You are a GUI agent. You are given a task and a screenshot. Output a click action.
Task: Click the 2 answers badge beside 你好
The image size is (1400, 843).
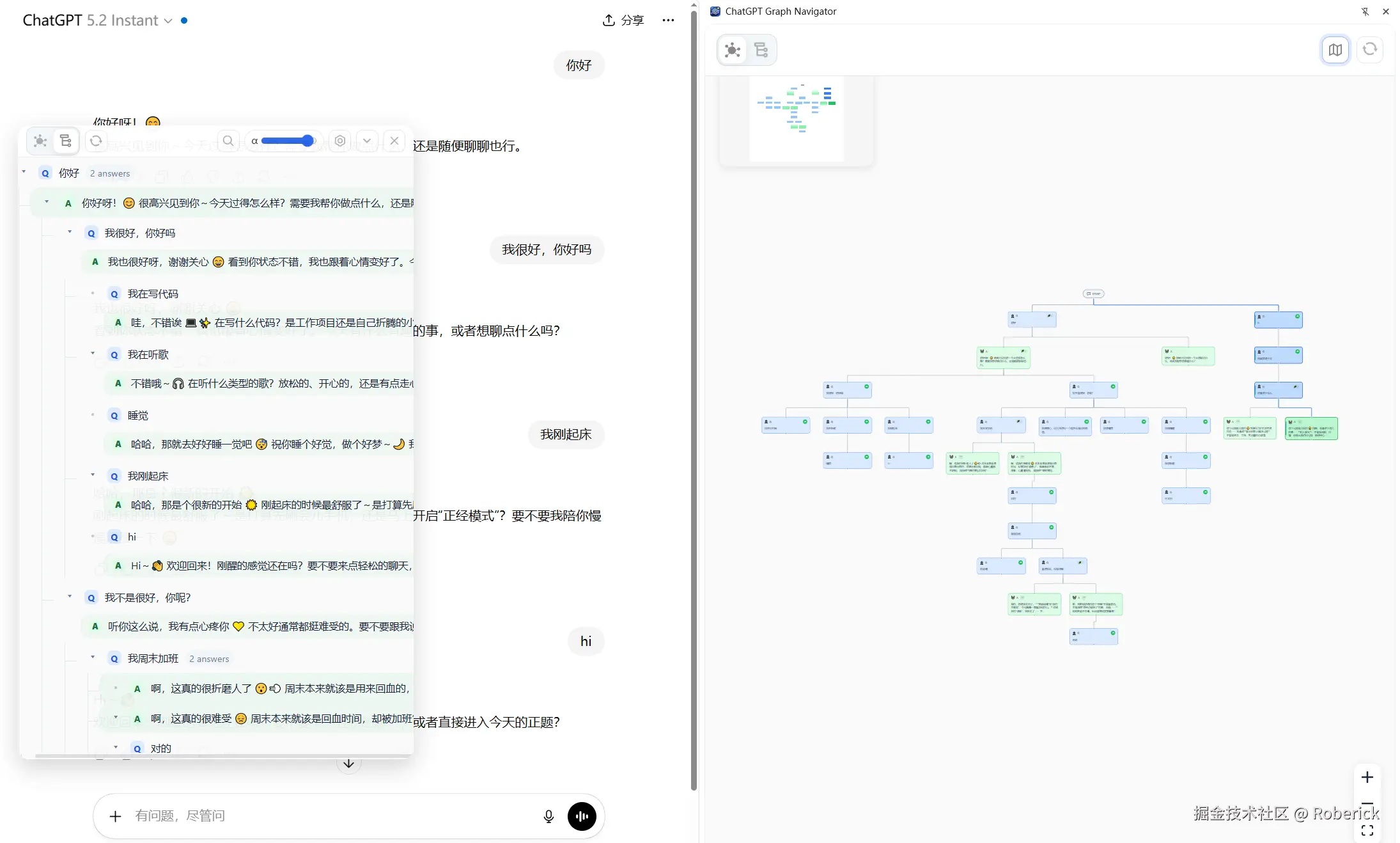tap(110, 173)
